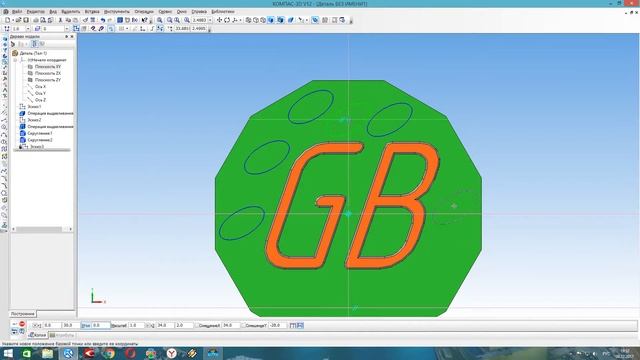Toggle the Смещение Y checkbox

point(244,325)
